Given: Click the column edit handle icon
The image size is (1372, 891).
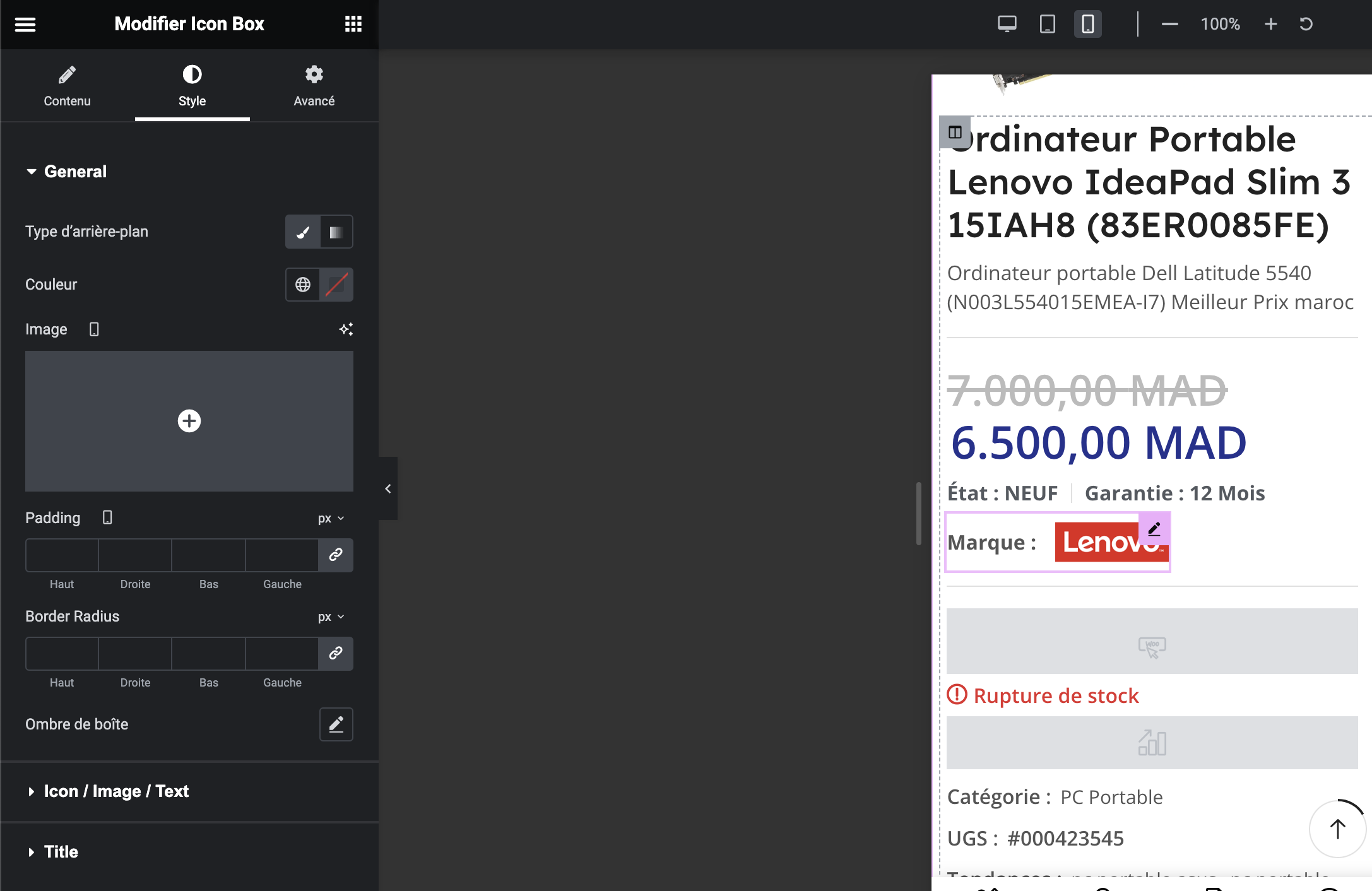Looking at the screenshot, I should [955, 133].
